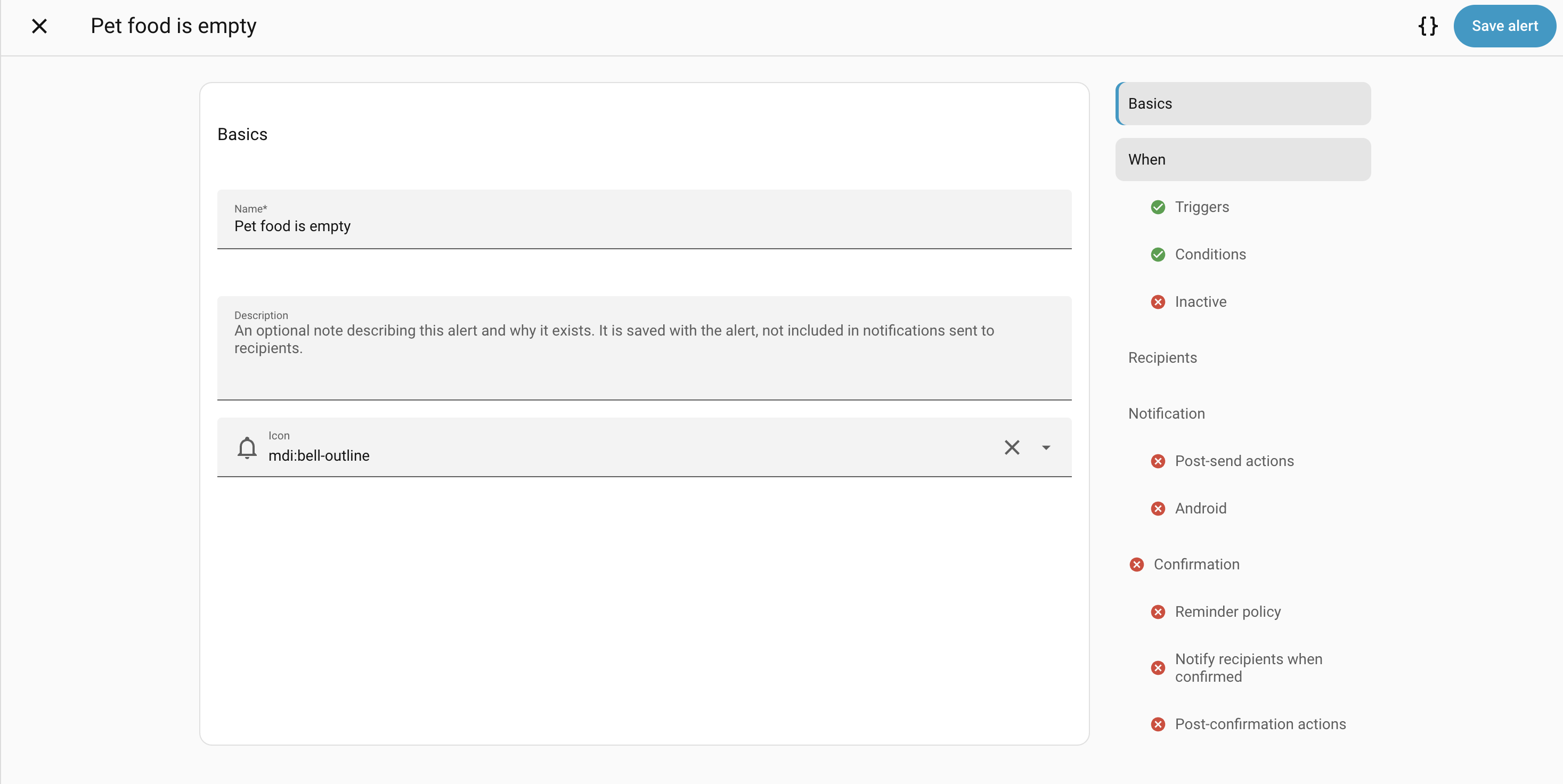
Task: Close the alert editor with the X icon
Action: (39, 26)
